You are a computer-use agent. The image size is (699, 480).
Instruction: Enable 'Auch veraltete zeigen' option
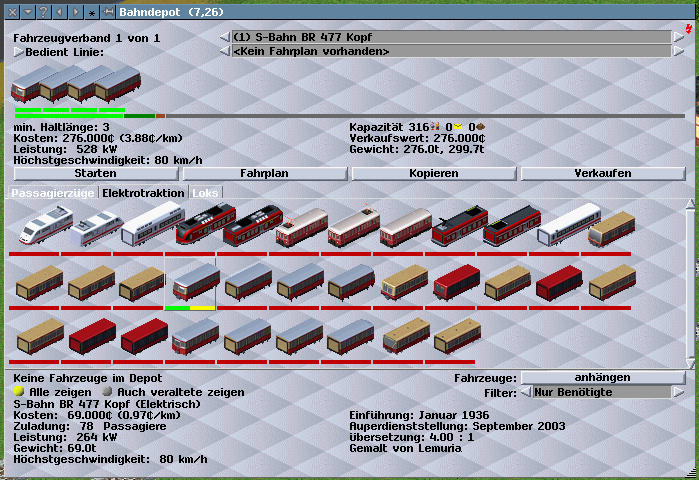click(x=93, y=392)
